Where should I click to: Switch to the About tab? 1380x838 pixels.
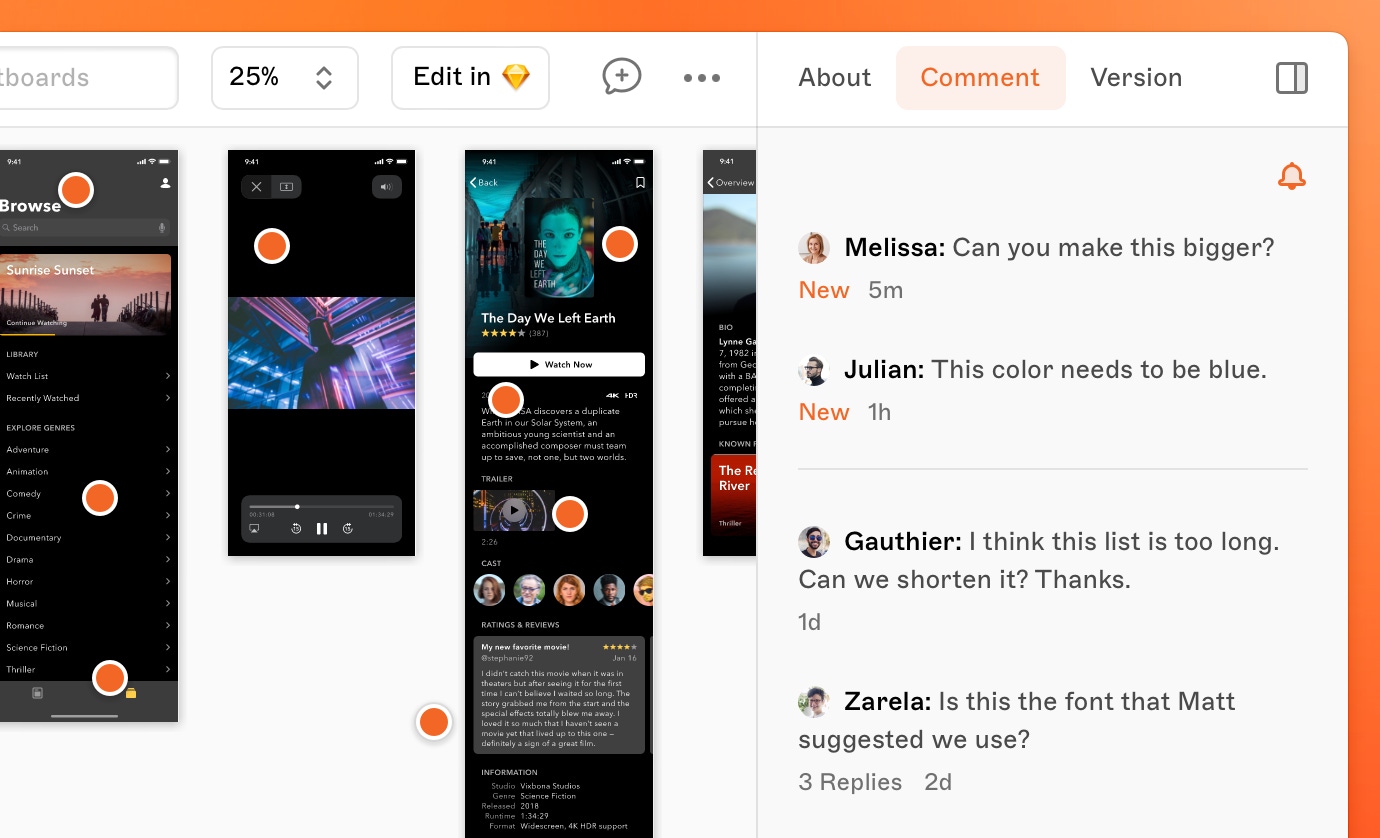pos(834,78)
